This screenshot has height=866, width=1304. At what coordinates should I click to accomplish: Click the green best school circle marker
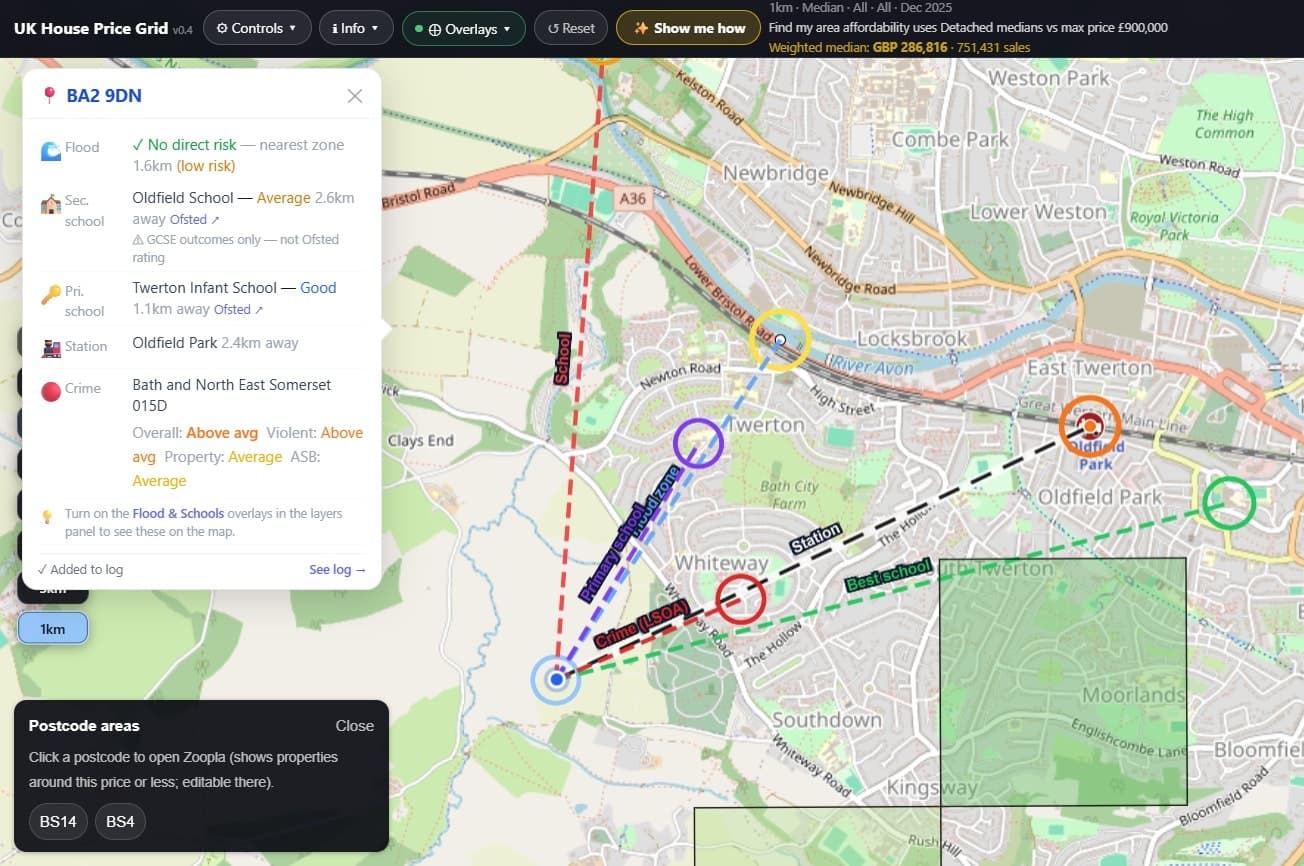coord(1228,503)
